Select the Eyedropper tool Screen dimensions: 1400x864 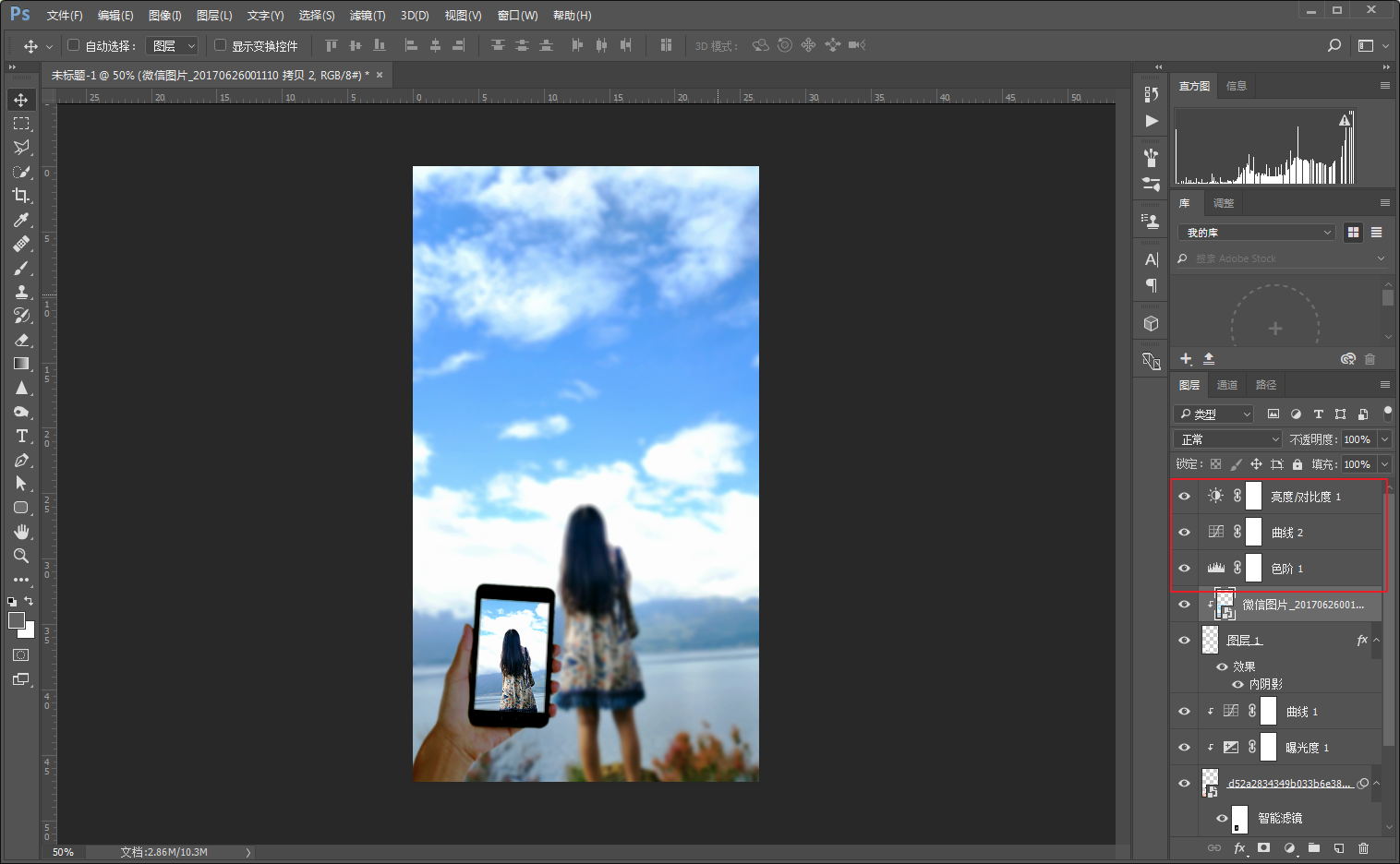pos(21,220)
